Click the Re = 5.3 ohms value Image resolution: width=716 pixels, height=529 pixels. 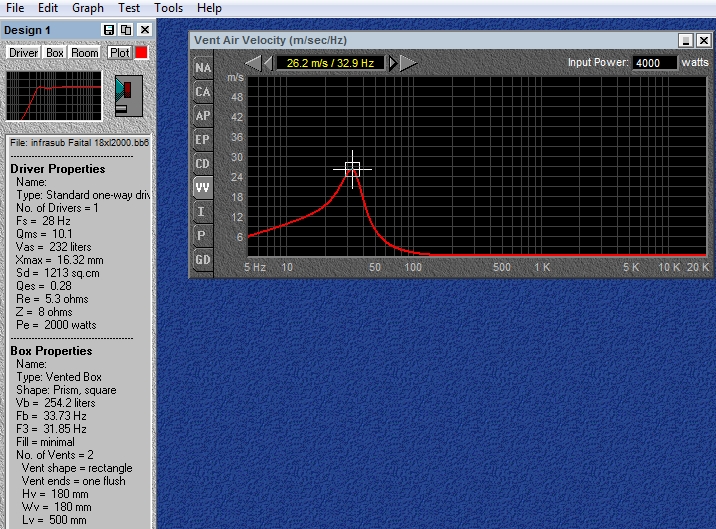click(x=52, y=299)
